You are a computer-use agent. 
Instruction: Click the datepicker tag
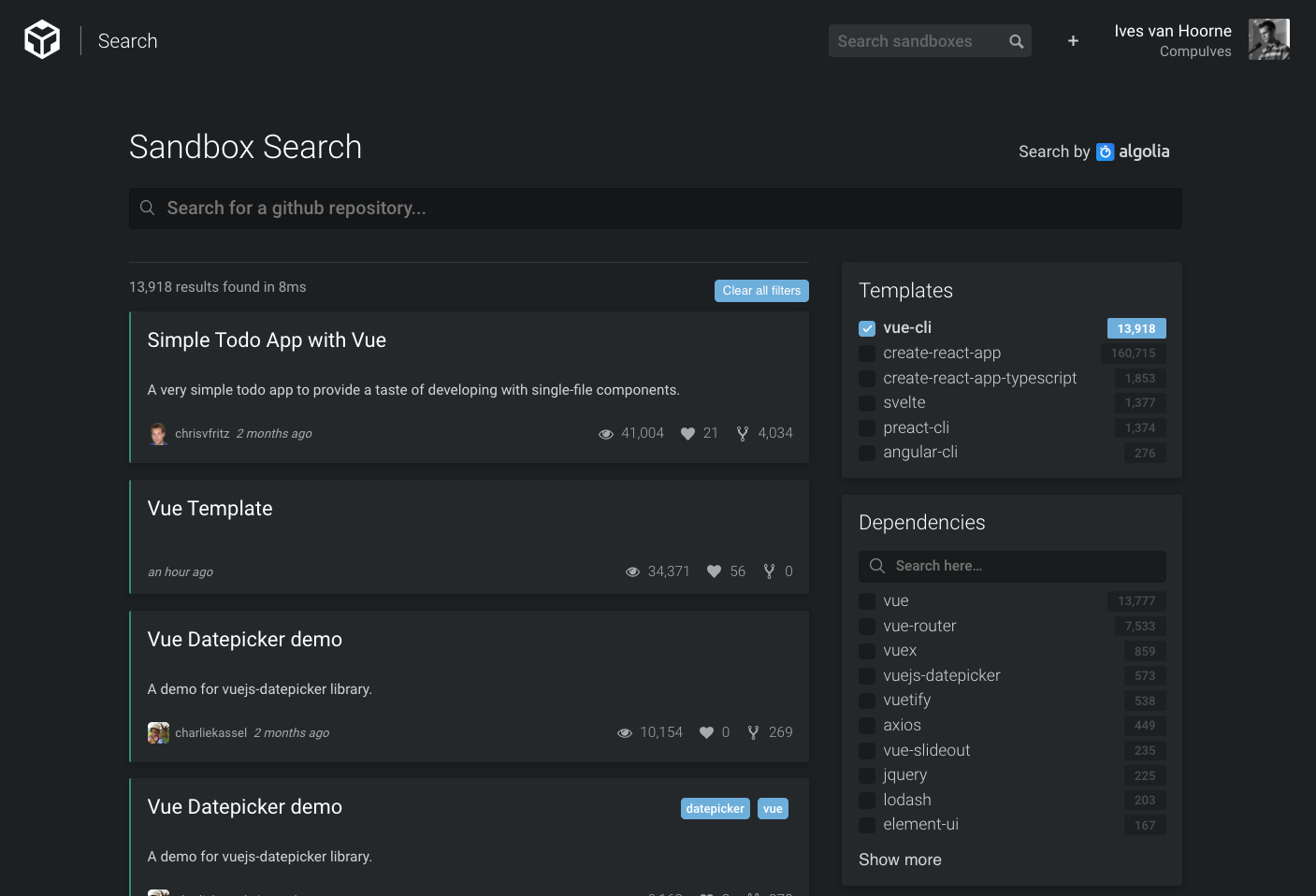pyautogui.click(x=715, y=809)
